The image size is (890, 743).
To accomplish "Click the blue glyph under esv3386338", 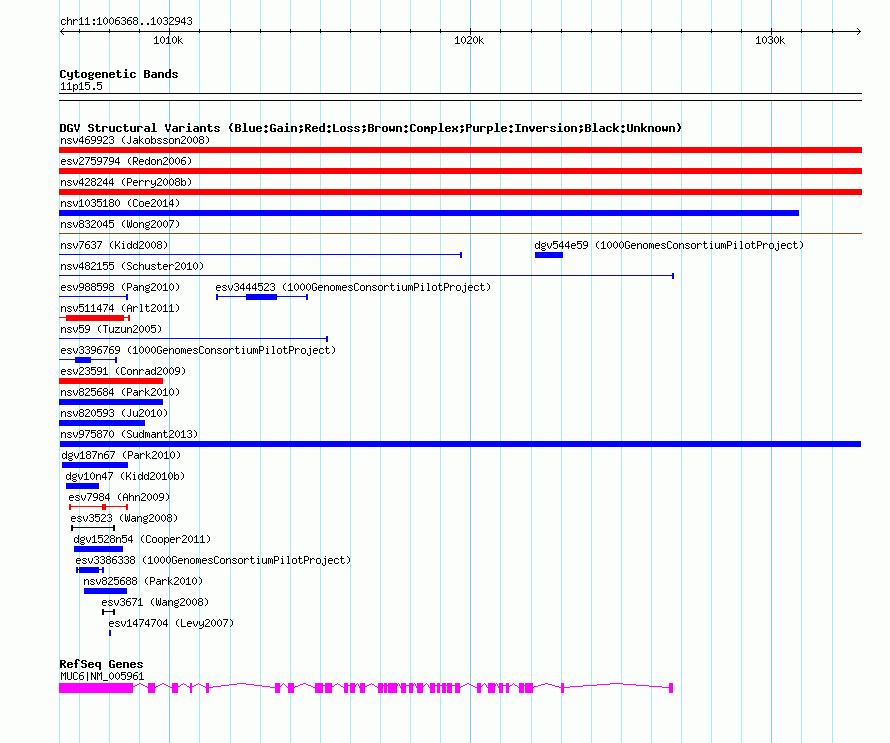I will [90, 570].
